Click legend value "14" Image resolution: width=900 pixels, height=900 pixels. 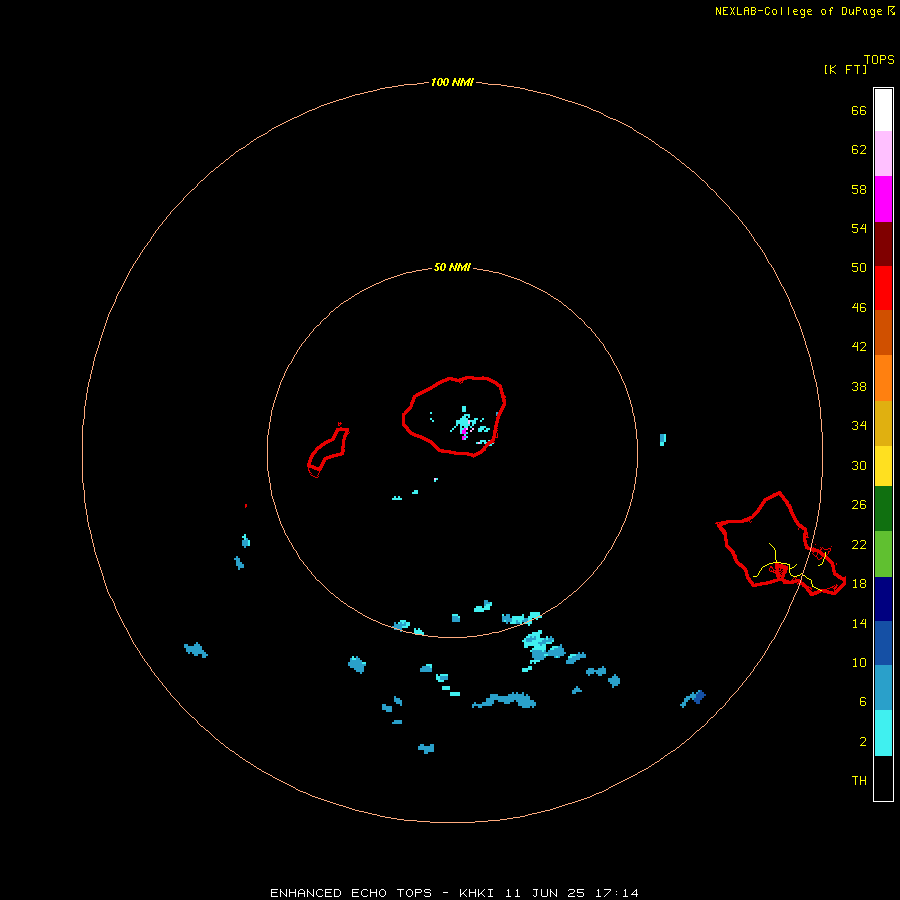pos(859,623)
